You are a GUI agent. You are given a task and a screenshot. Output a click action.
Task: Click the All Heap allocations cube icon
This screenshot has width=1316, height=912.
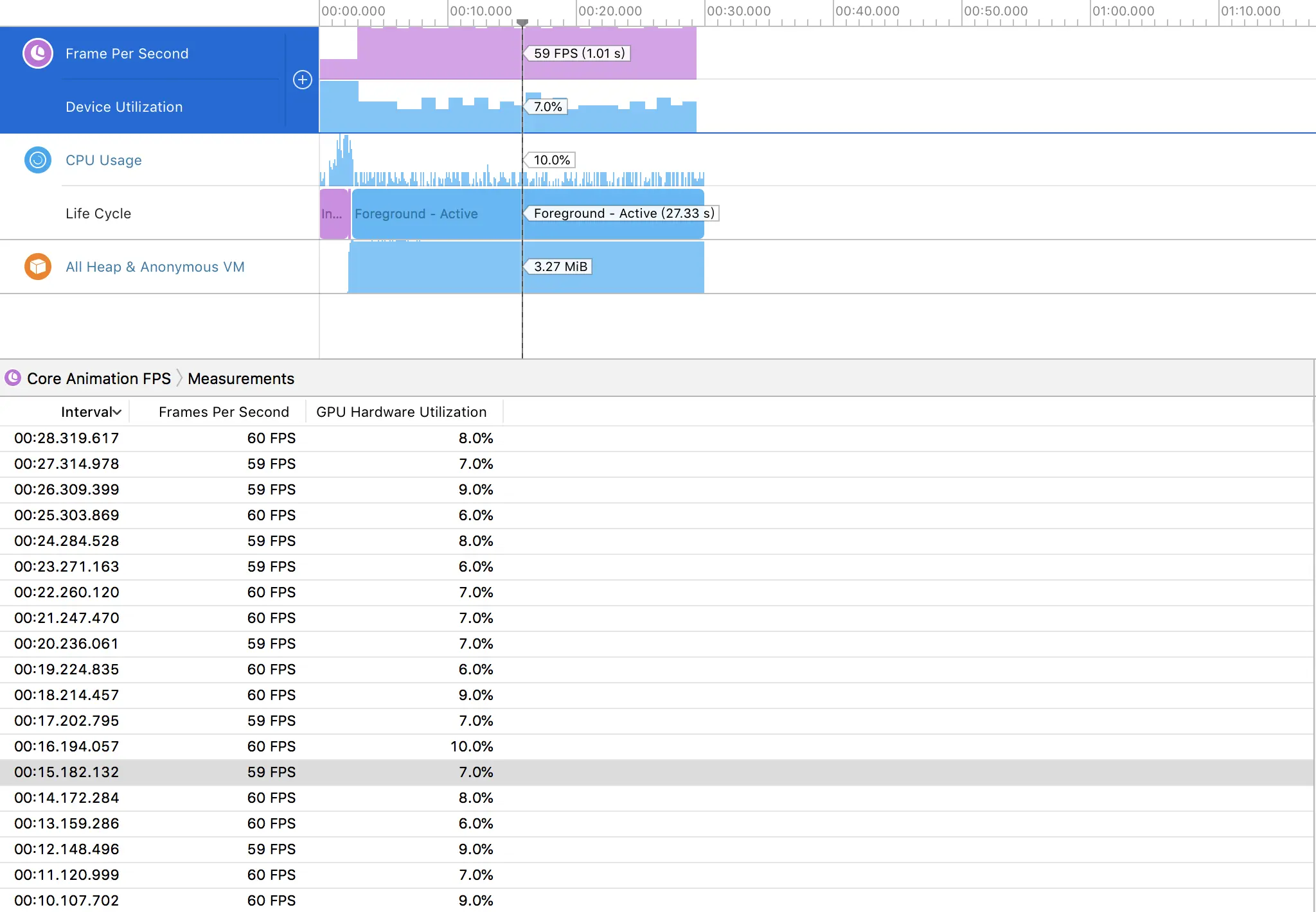click(x=38, y=267)
